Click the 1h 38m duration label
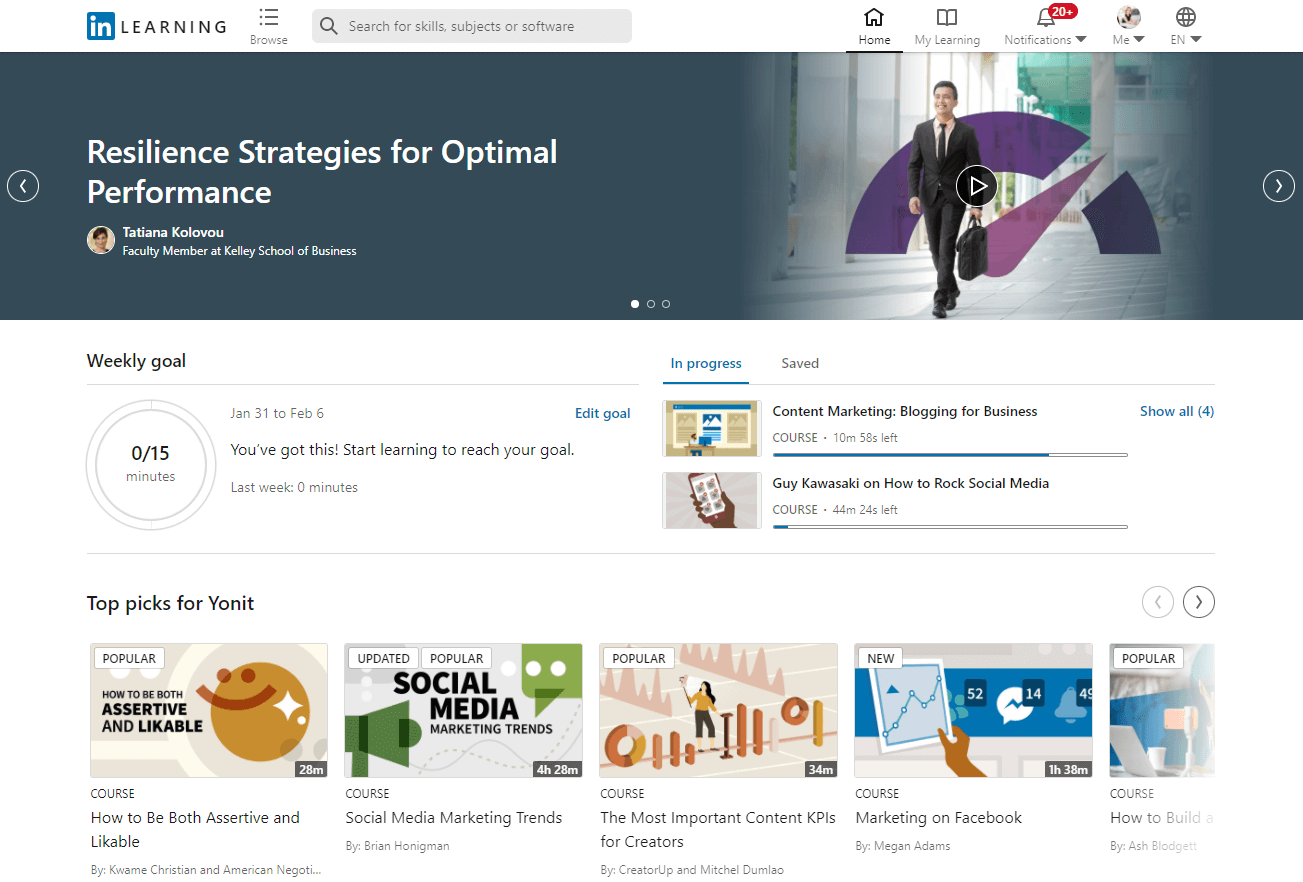Image resolution: width=1303 pixels, height=882 pixels. [1068, 769]
